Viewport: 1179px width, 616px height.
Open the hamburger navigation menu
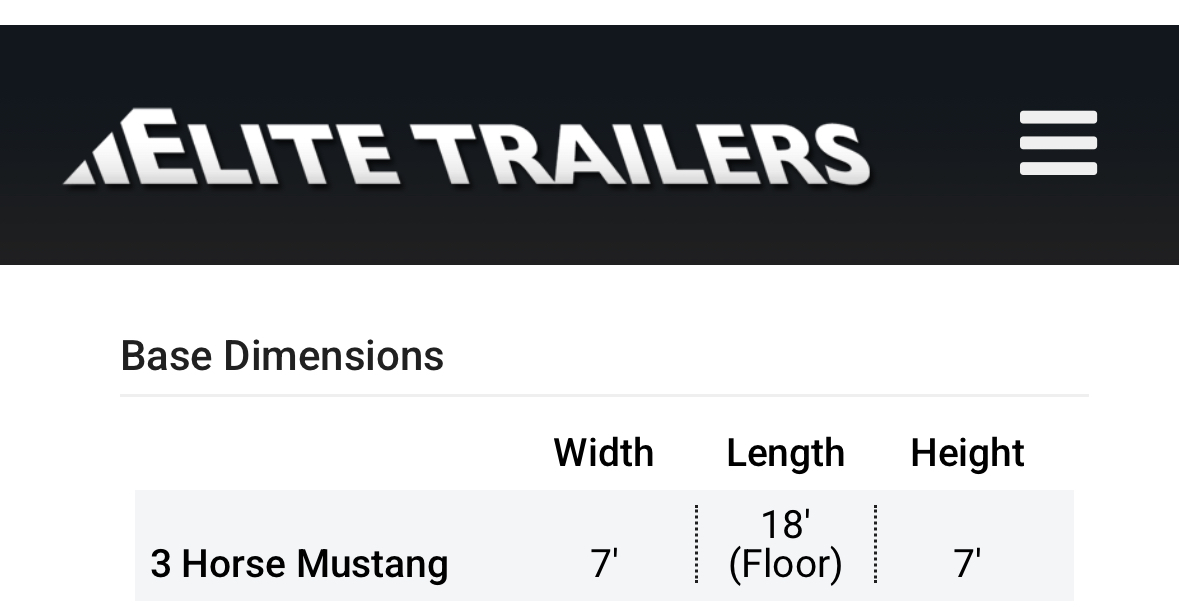click(1058, 143)
